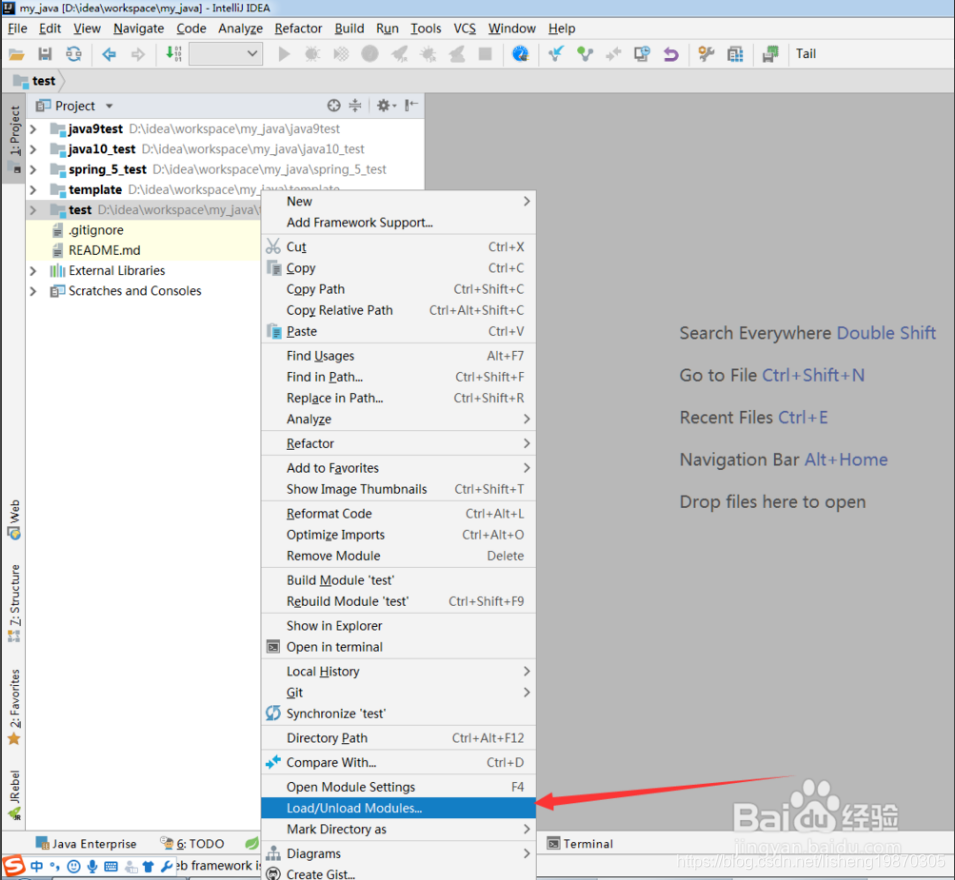Click the Collapse All icon in Project panel
The image size is (955, 880).
pos(355,105)
